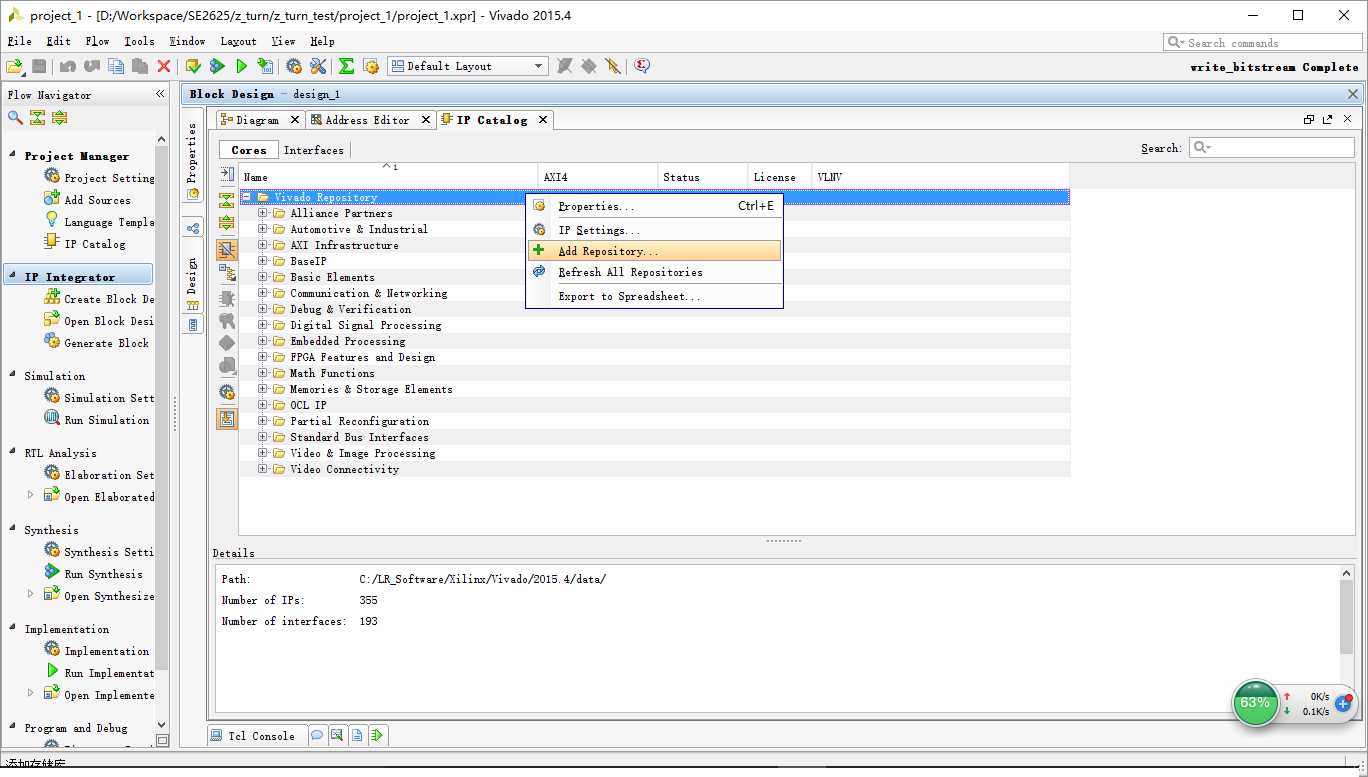The image size is (1368, 777).
Task: Expand all in Flow Navigator icon
Action: (59, 117)
